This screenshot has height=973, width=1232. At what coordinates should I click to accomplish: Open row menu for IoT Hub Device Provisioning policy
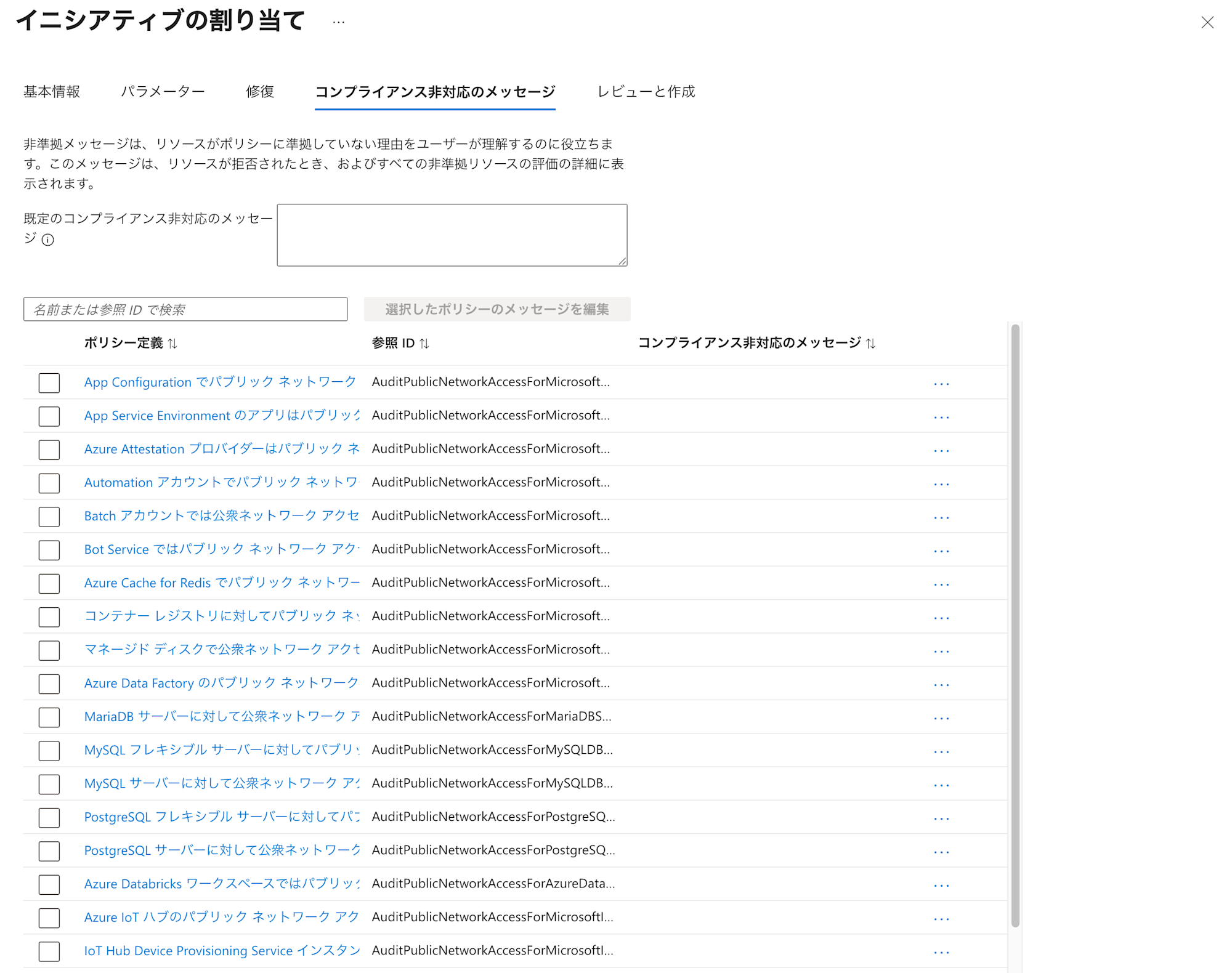pos(941,952)
